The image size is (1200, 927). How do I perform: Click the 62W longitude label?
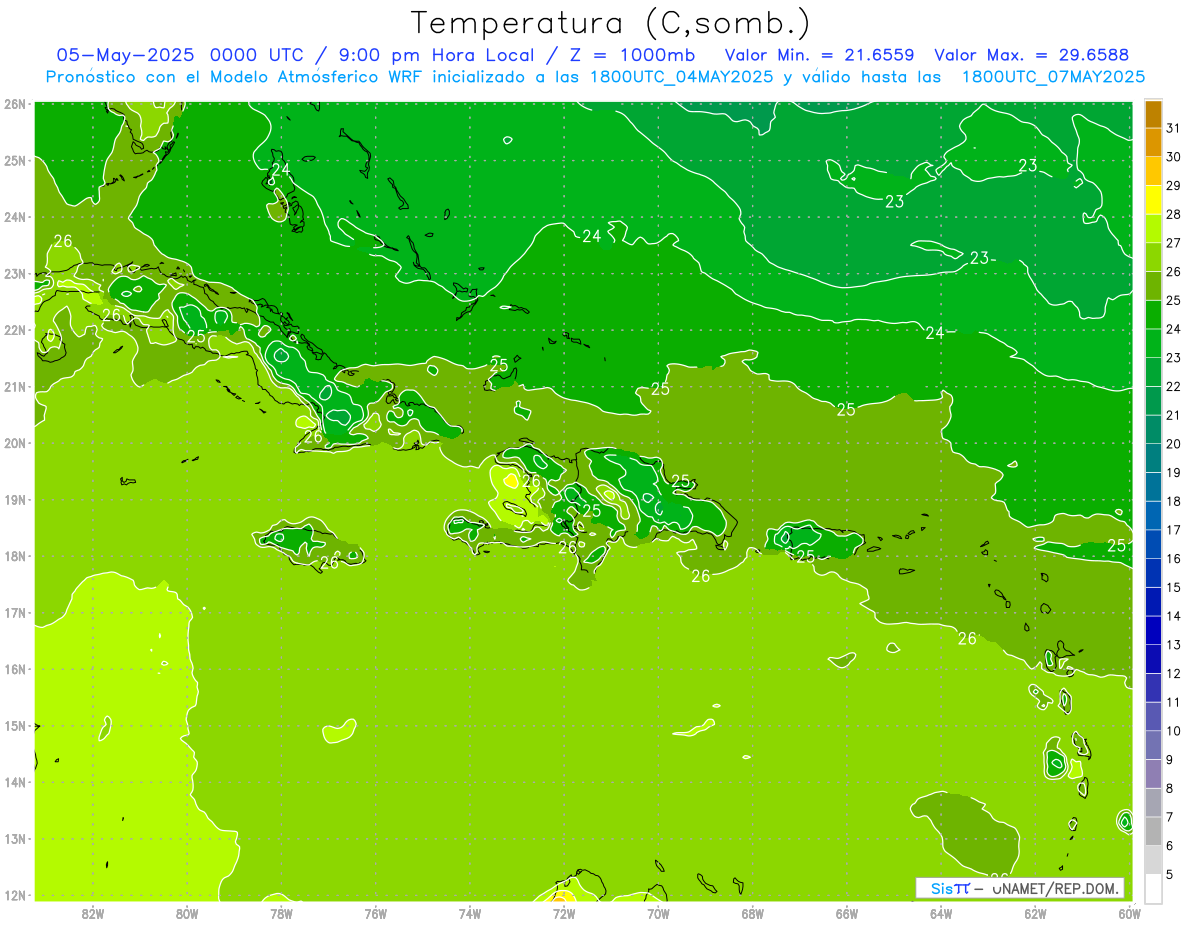click(1035, 913)
